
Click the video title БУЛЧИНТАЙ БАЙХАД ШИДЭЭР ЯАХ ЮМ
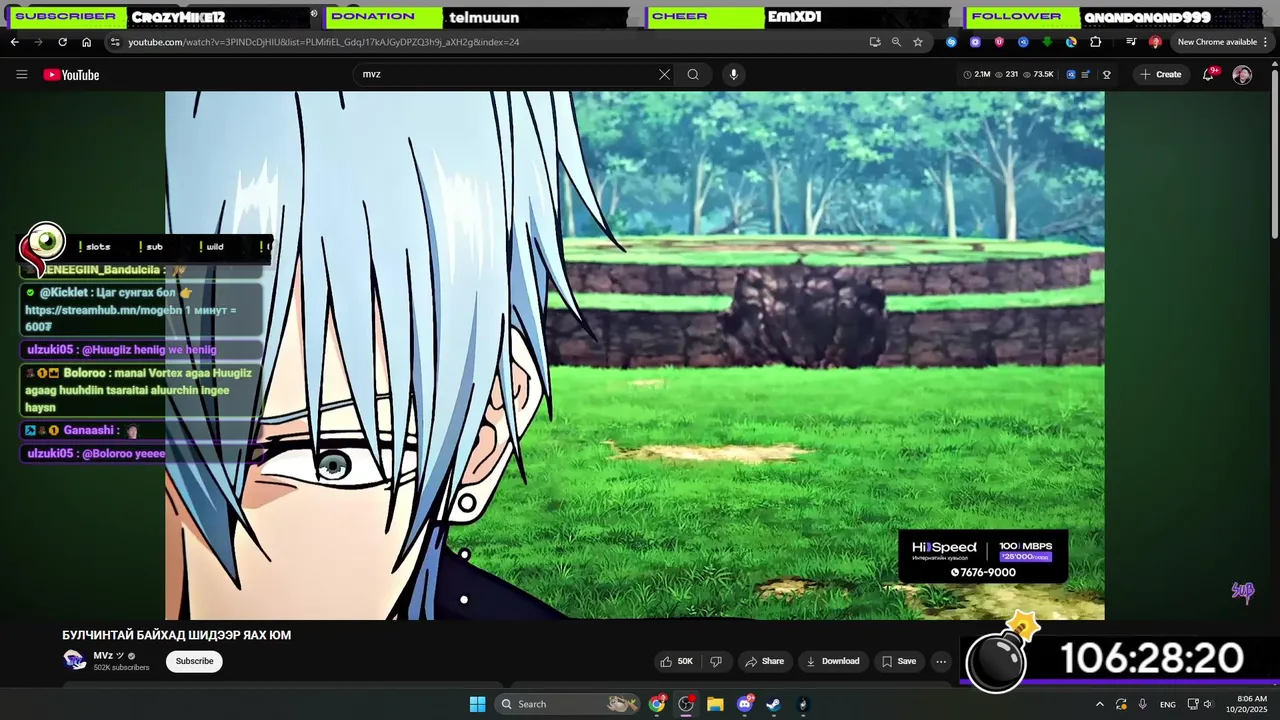pyautogui.click(x=177, y=635)
